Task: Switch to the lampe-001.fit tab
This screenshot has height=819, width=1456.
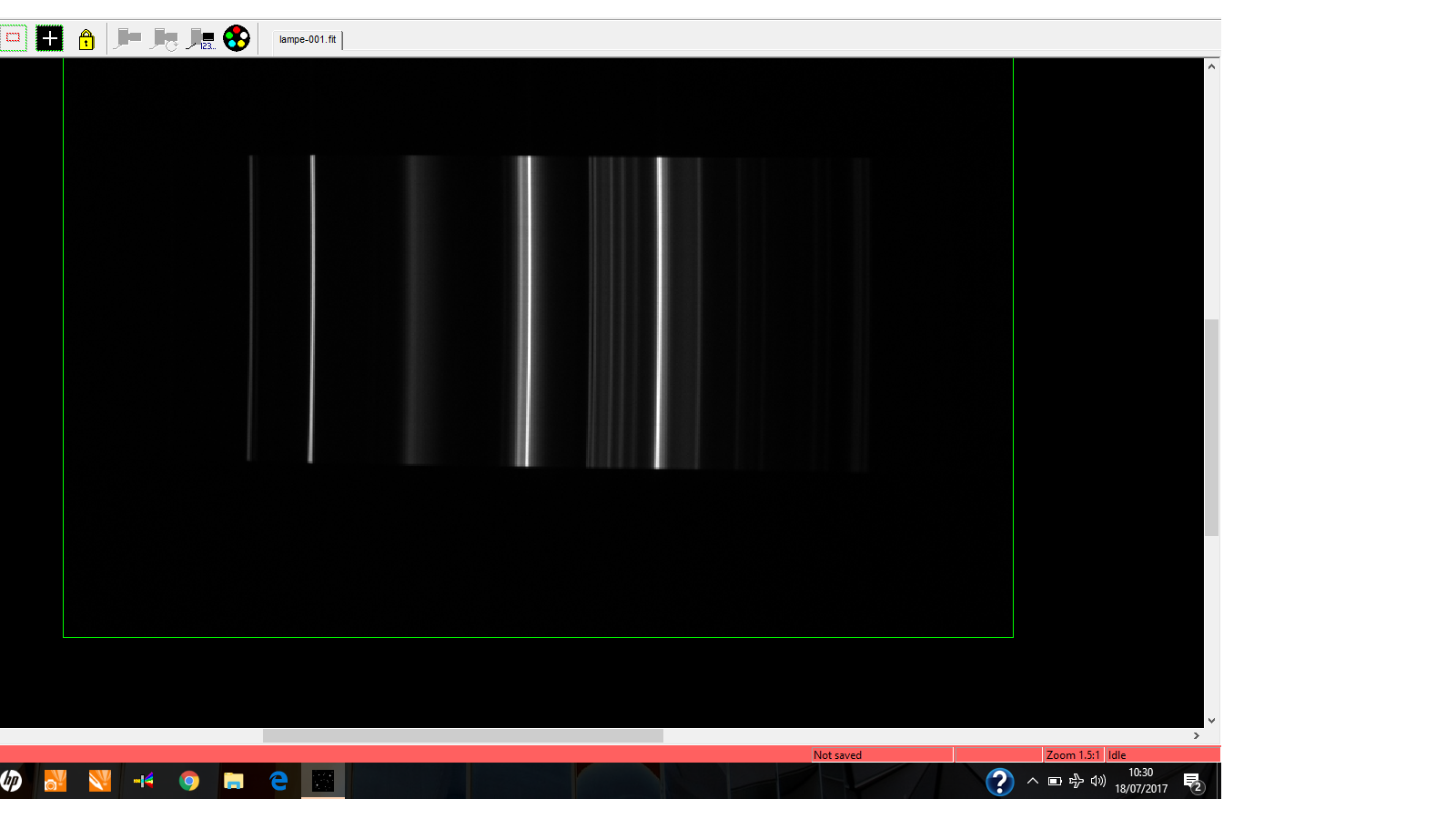Action: coord(308,39)
